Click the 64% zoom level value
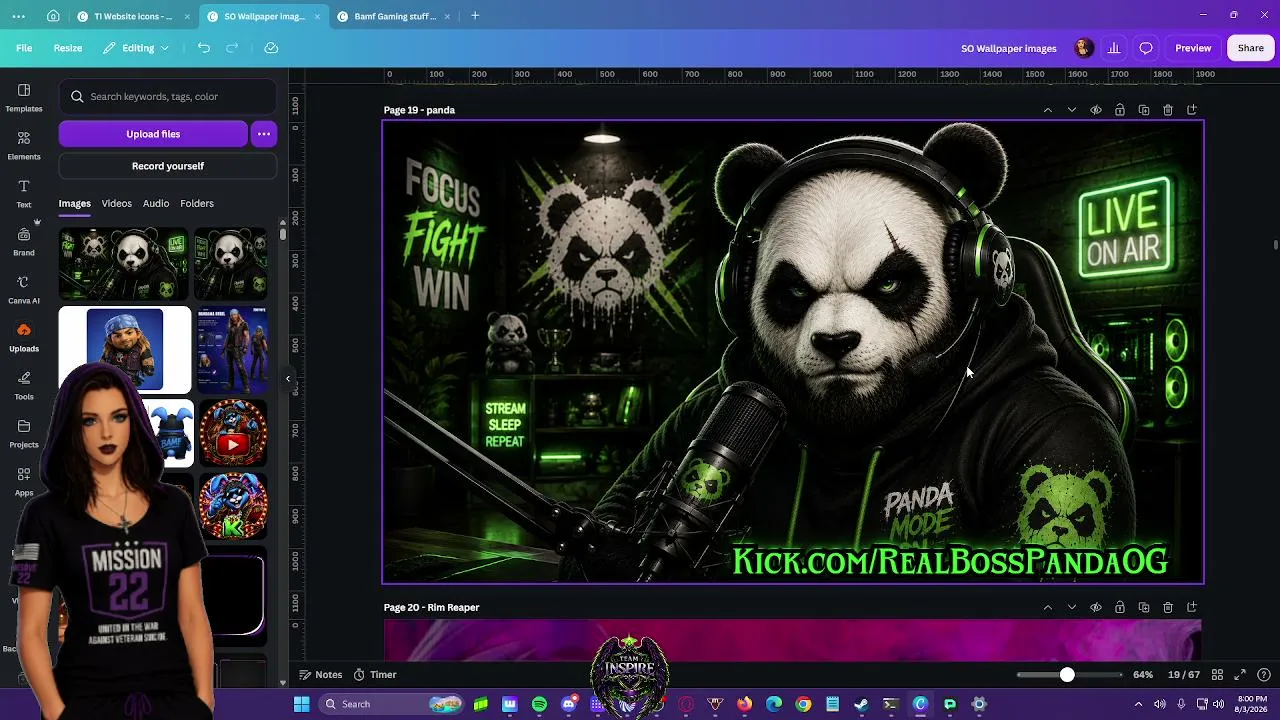 (x=1143, y=675)
